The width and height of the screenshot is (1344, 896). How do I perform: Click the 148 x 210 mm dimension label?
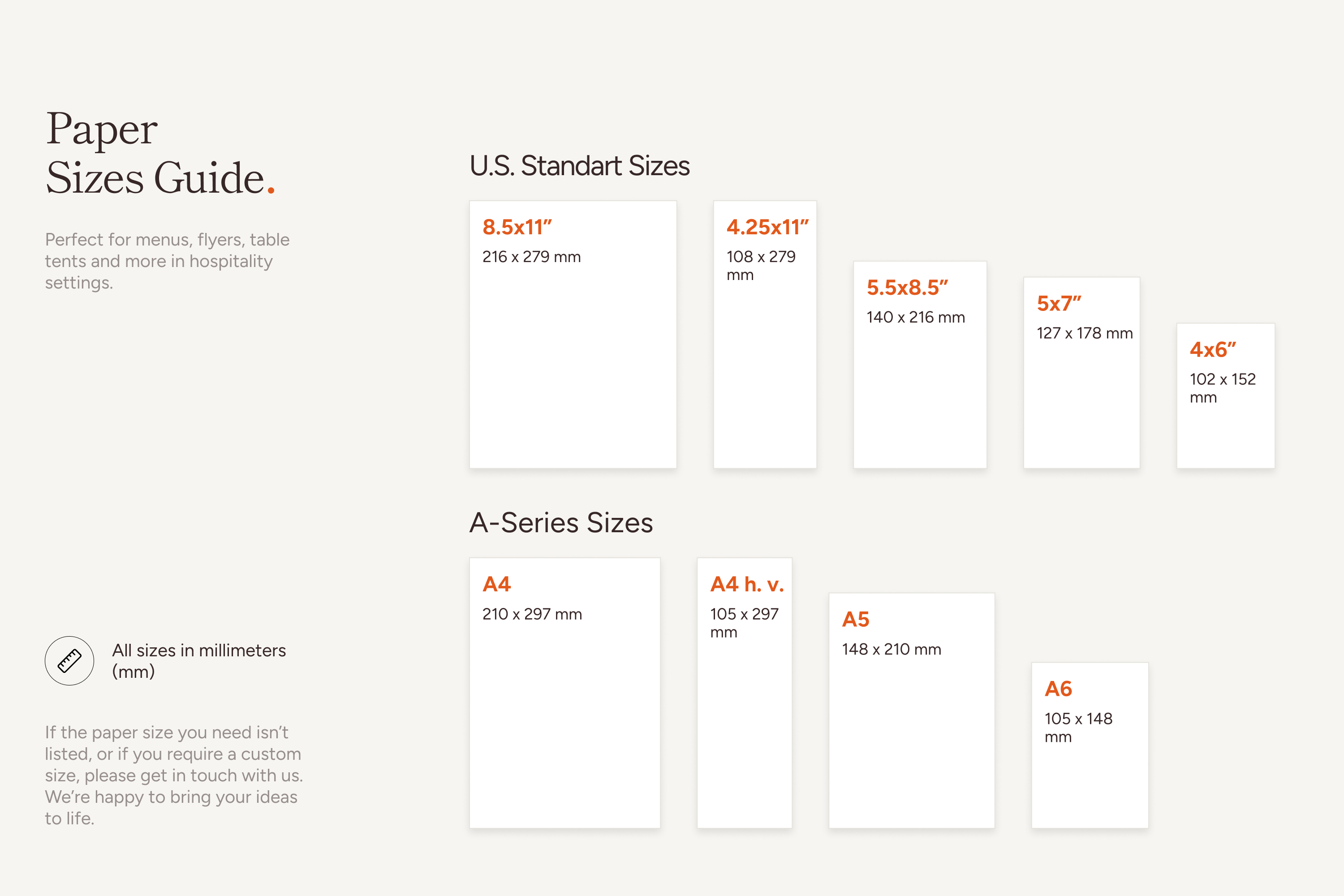(892, 649)
